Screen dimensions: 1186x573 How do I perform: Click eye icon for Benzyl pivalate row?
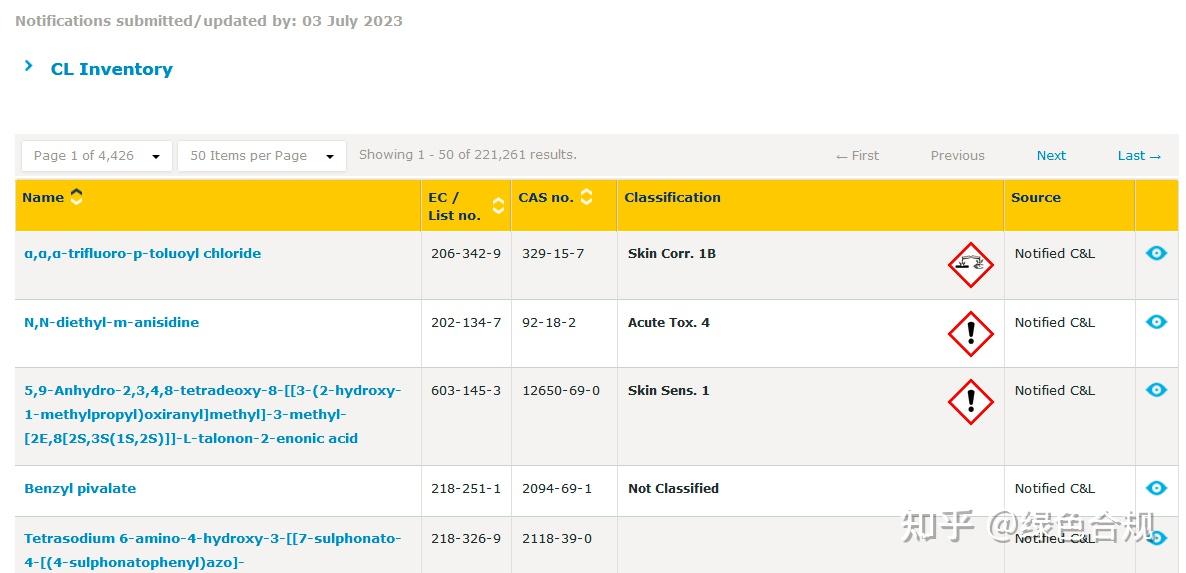pyautogui.click(x=1156, y=488)
